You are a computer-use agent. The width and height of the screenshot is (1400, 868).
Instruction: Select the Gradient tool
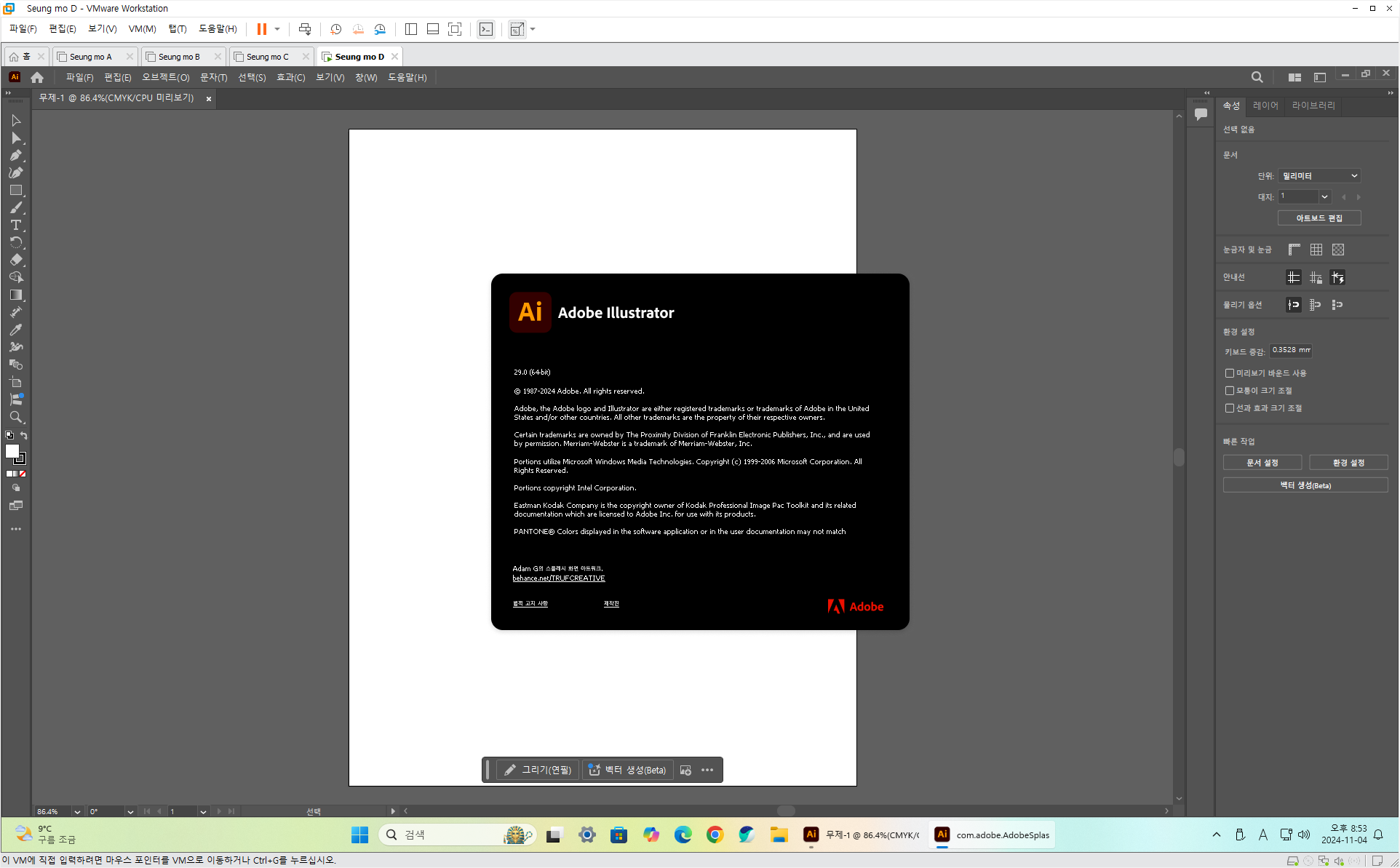[x=16, y=295]
